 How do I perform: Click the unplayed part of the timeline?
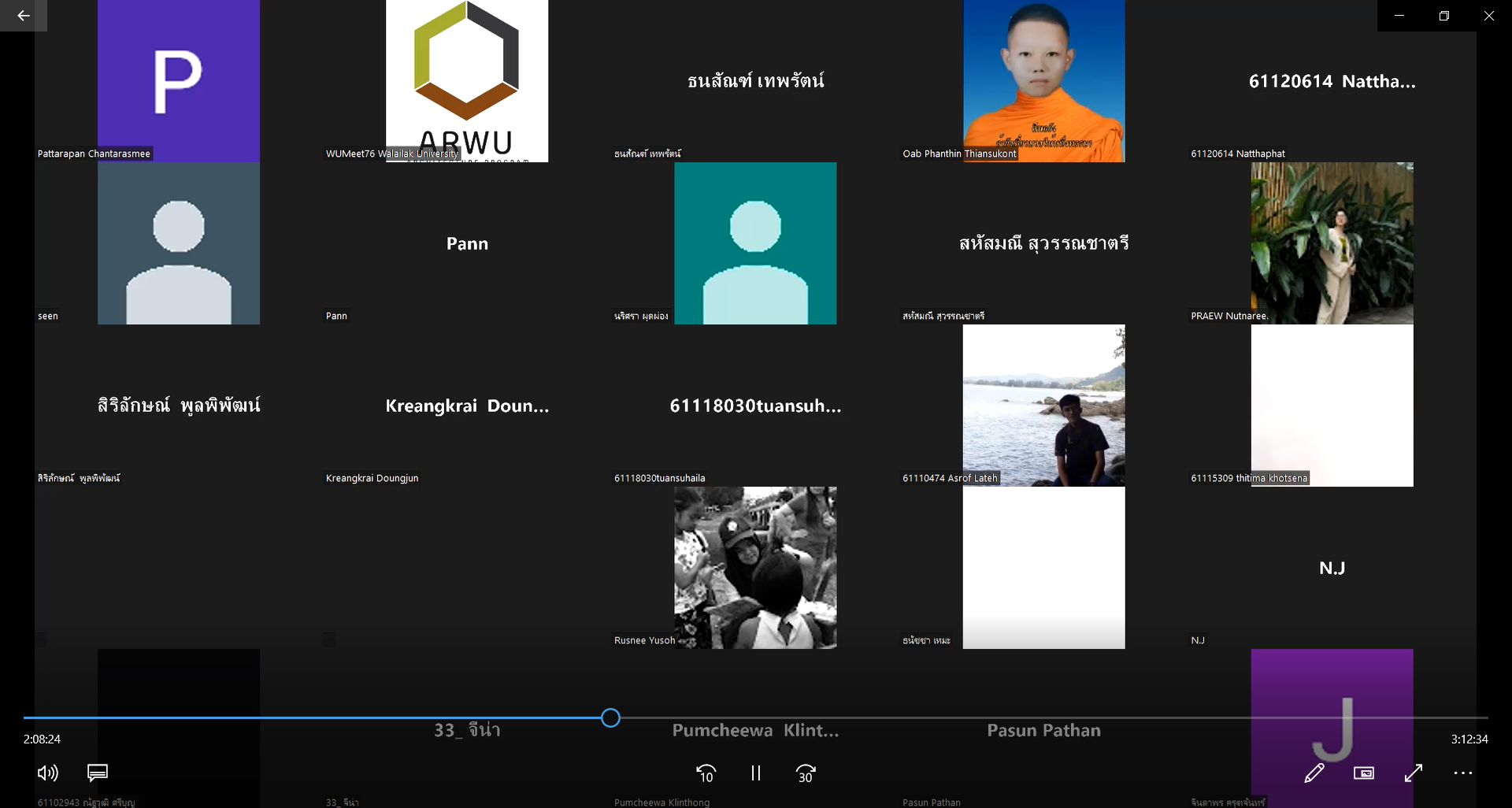[x=1024, y=717]
